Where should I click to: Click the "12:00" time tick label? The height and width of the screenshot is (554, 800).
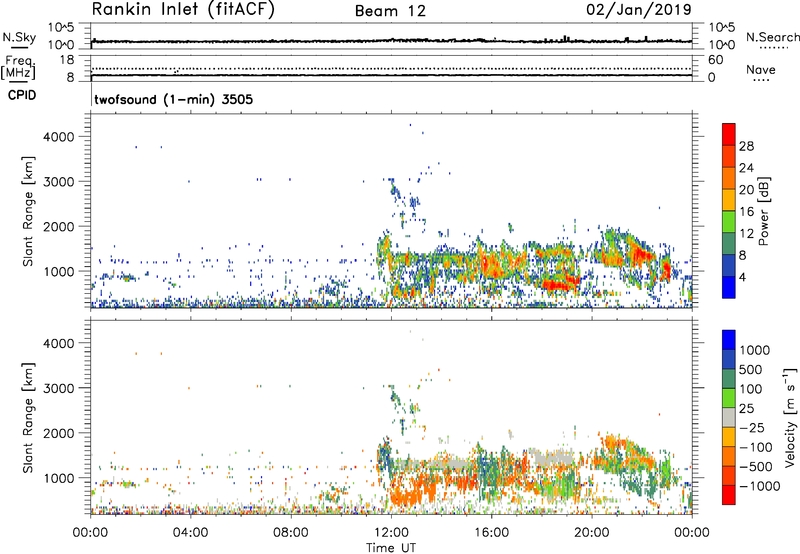tap(391, 533)
